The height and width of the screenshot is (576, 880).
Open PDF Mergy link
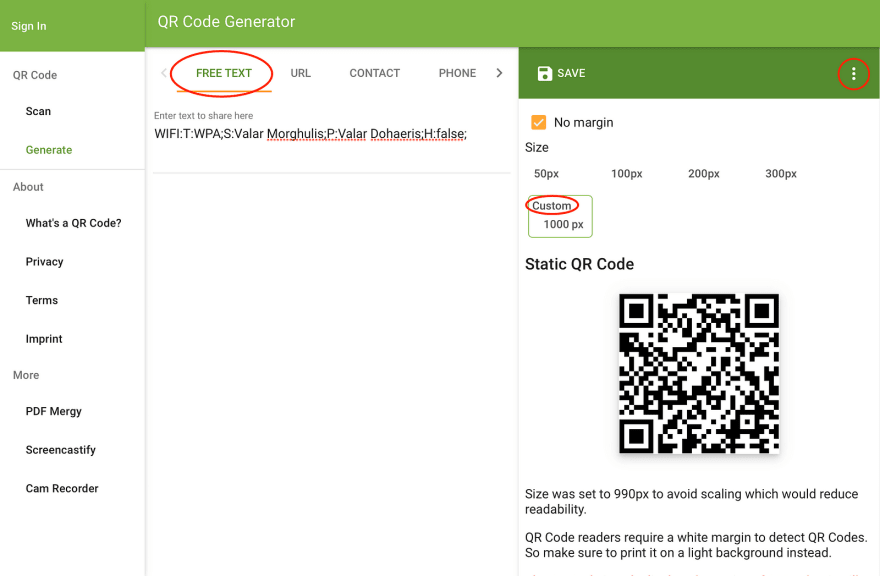click(53, 412)
